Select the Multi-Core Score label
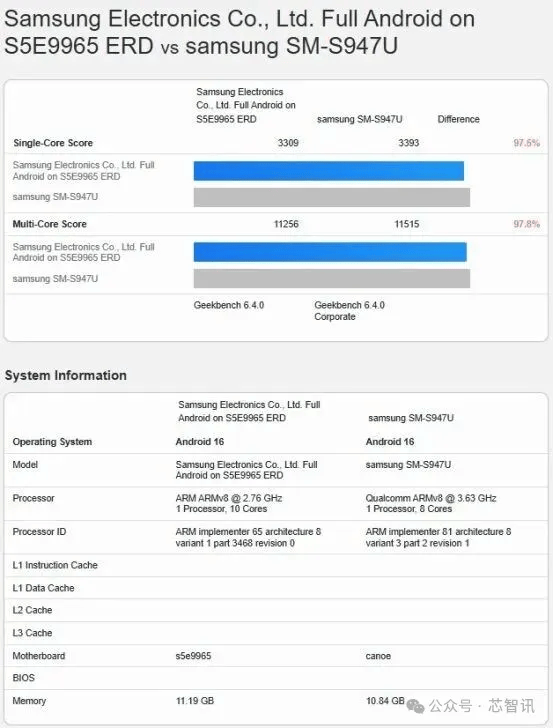 pyautogui.click(x=50, y=224)
